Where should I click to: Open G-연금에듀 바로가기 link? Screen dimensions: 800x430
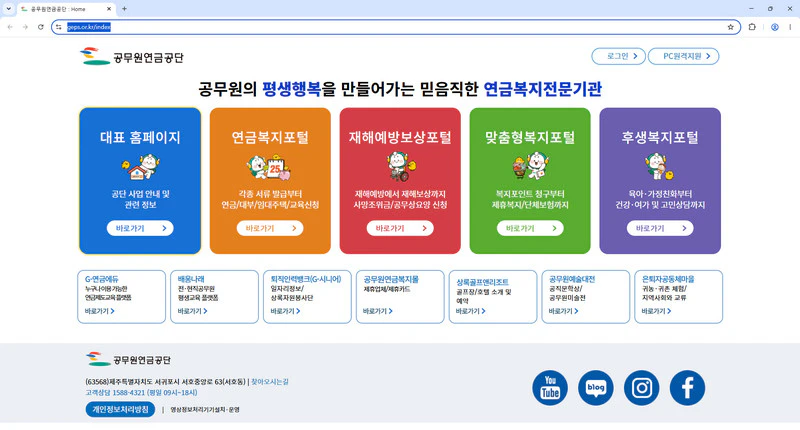(x=99, y=311)
